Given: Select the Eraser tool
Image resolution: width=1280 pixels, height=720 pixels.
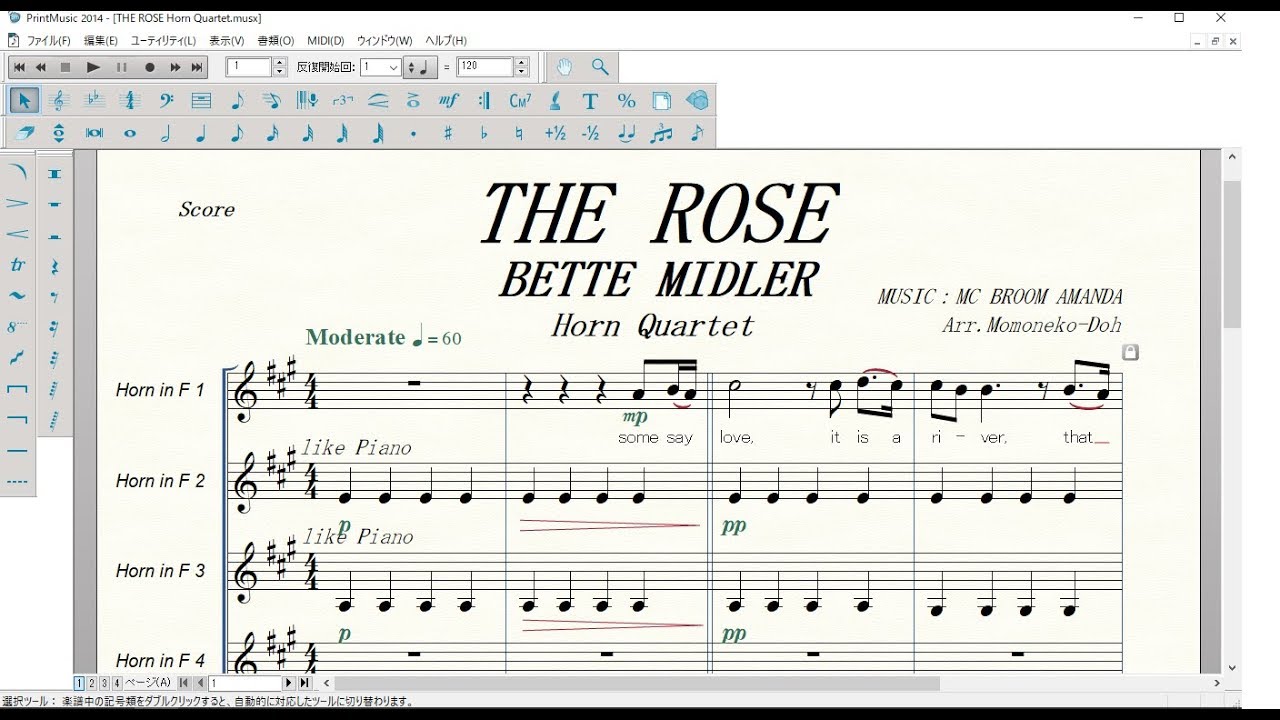Looking at the screenshot, I should 25,133.
